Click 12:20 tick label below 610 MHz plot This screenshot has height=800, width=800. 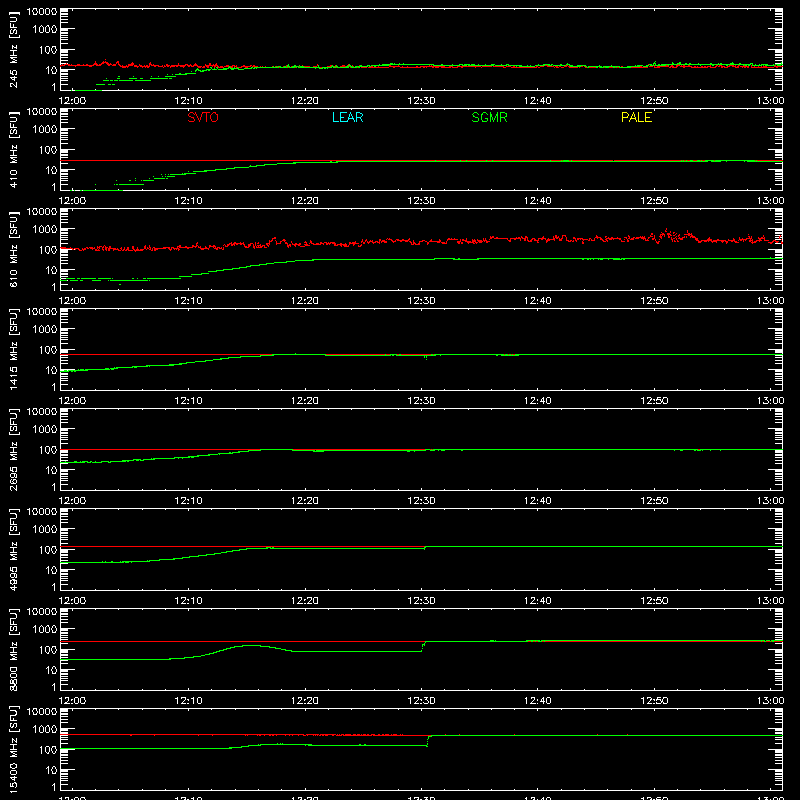305,301
